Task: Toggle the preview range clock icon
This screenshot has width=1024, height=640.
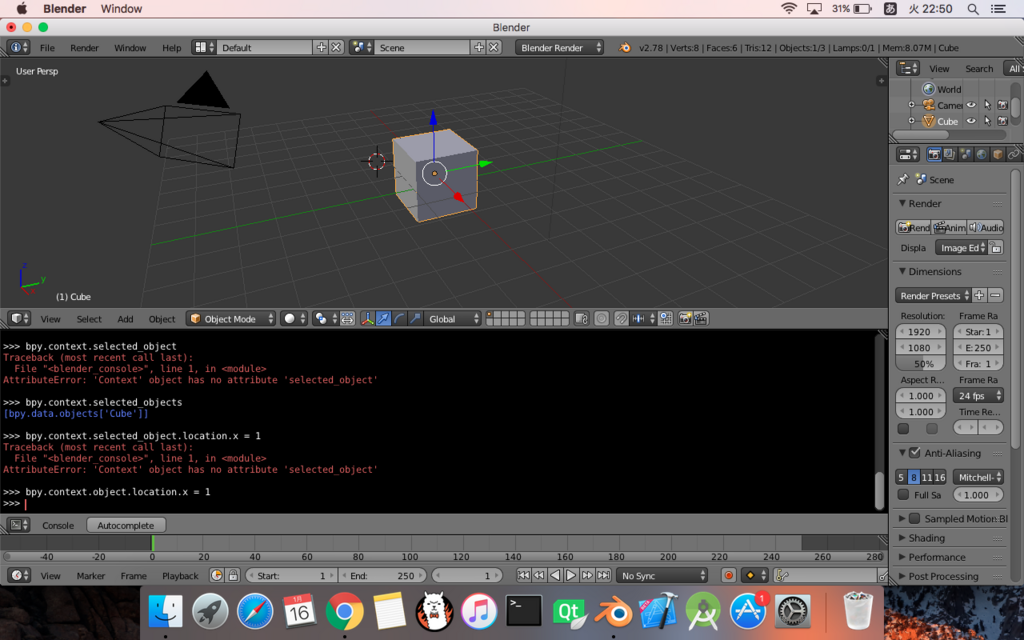Action: pos(217,575)
